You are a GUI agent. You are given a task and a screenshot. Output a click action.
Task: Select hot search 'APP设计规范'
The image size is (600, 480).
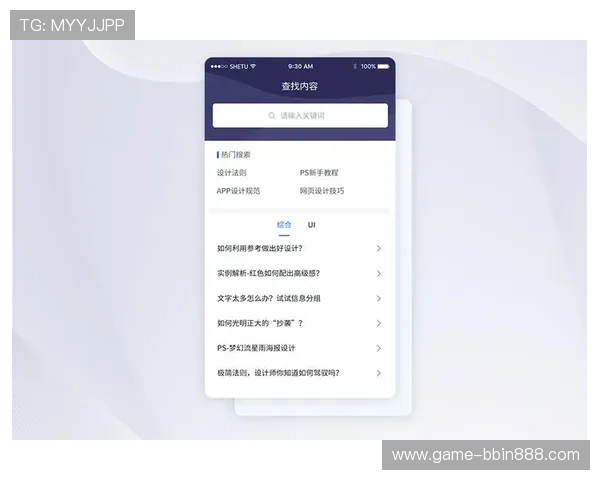tap(238, 191)
